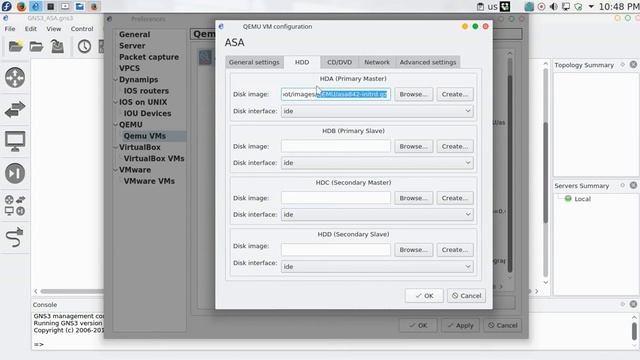Browse for HDD disk image

pyautogui.click(x=413, y=250)
